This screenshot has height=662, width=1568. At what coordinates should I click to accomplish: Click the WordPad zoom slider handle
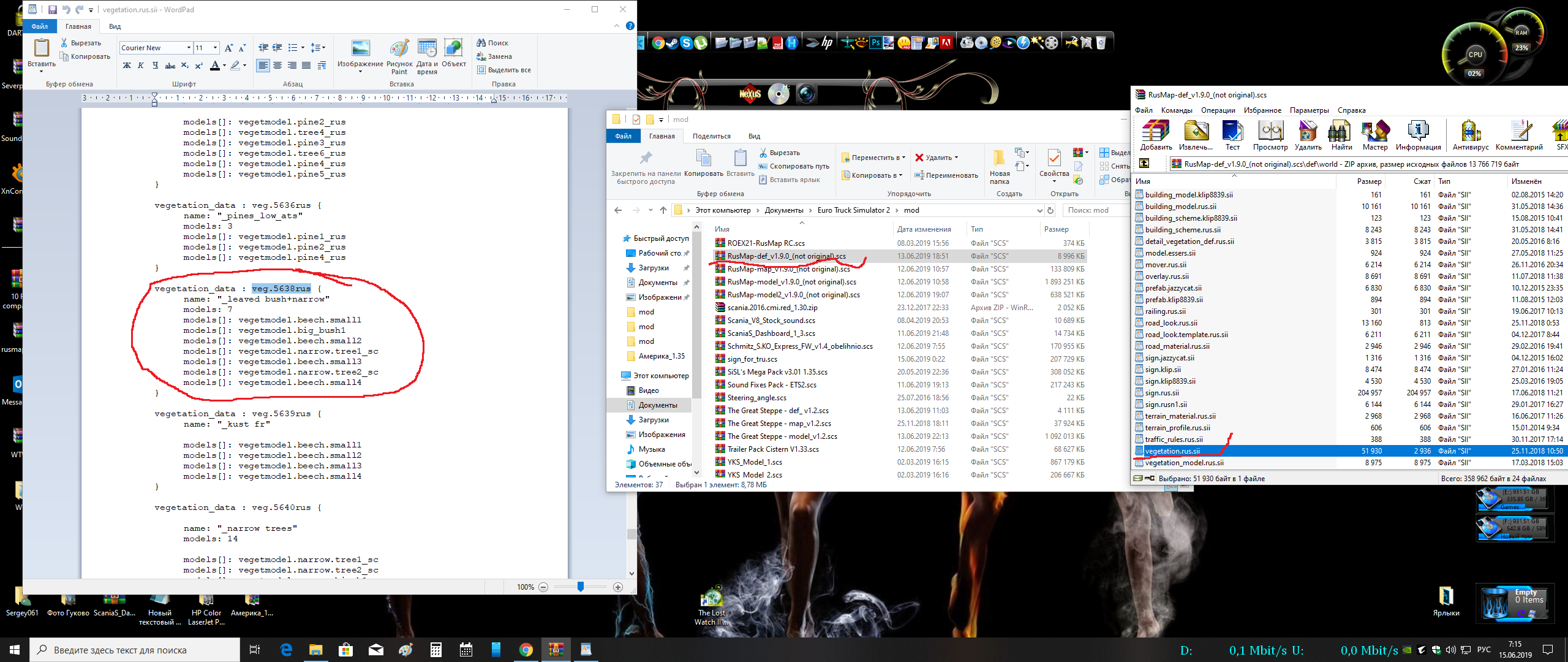coord(580,587)
